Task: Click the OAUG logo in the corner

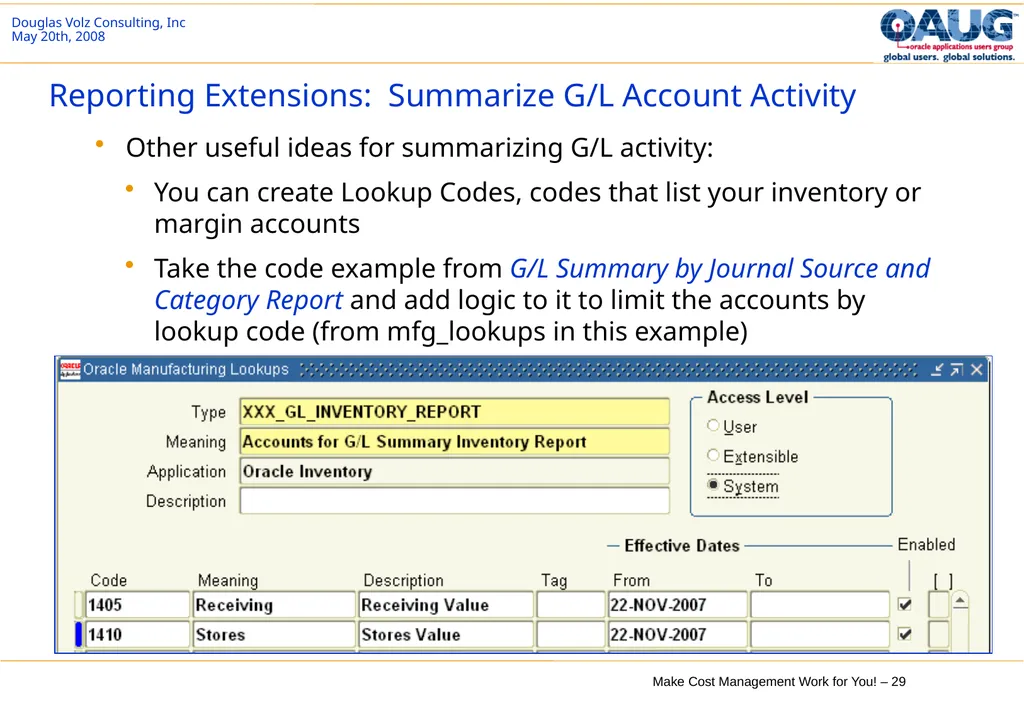Action: tap(949, 35)
